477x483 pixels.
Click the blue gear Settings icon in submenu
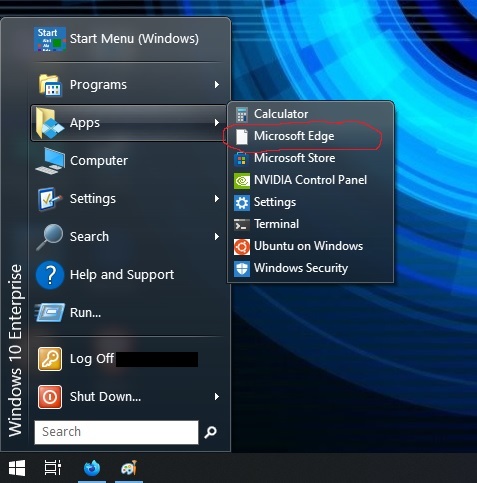point(242,203)
